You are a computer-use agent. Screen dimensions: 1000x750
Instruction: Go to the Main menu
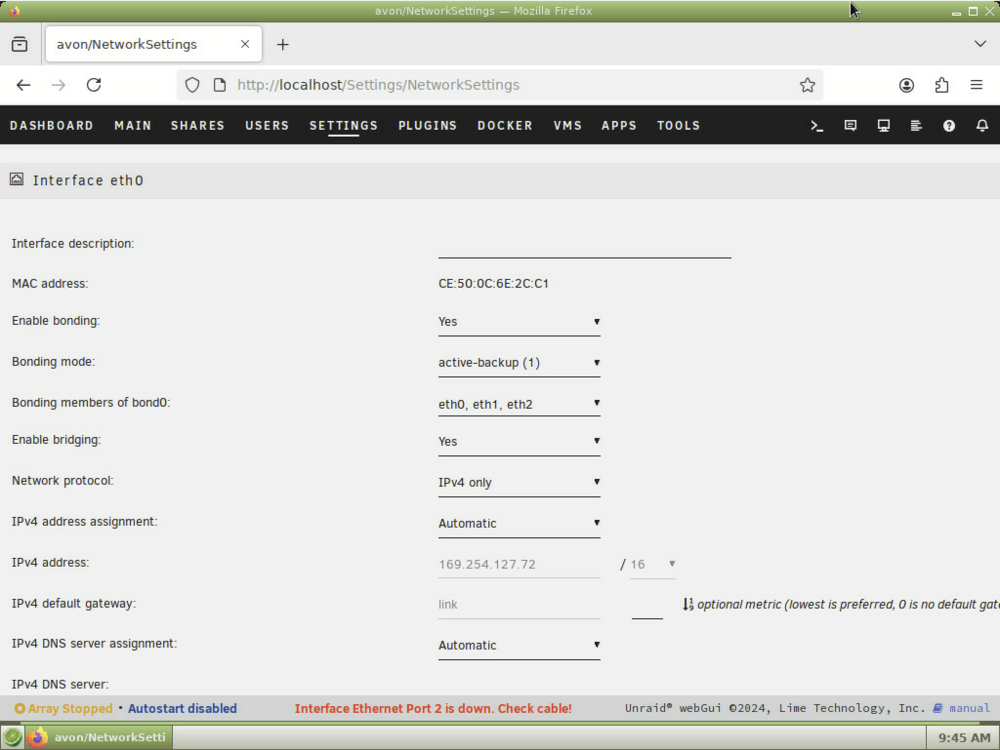pos(133,126)
